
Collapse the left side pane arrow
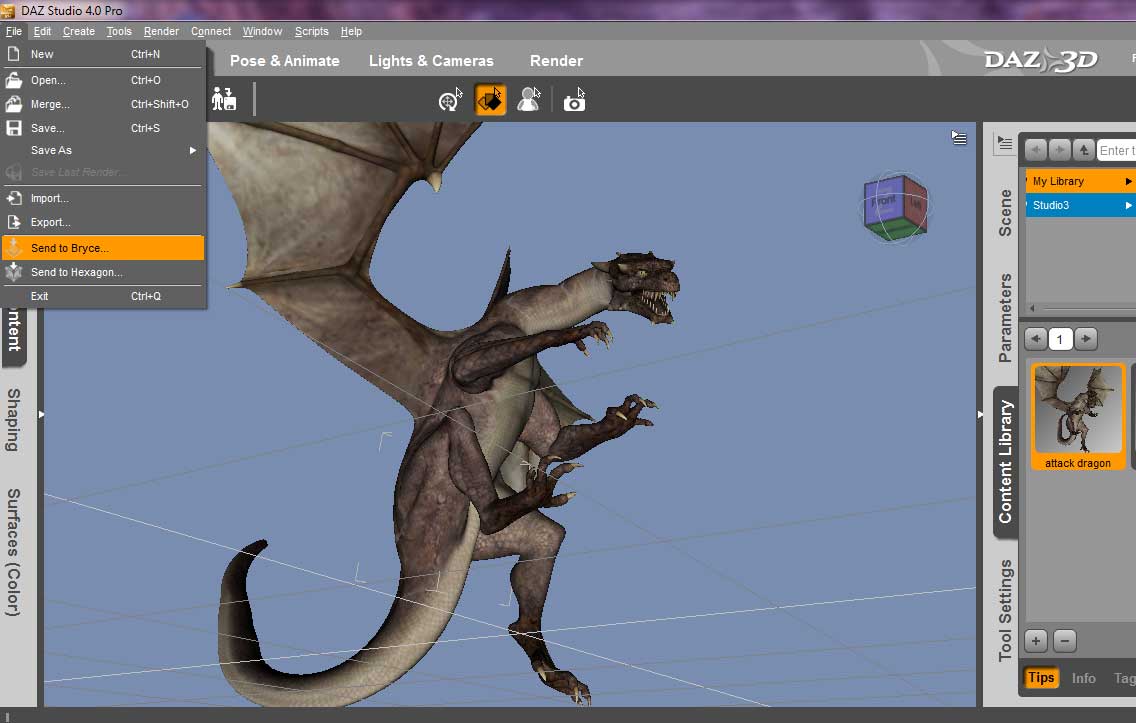[x=41, y=414]
